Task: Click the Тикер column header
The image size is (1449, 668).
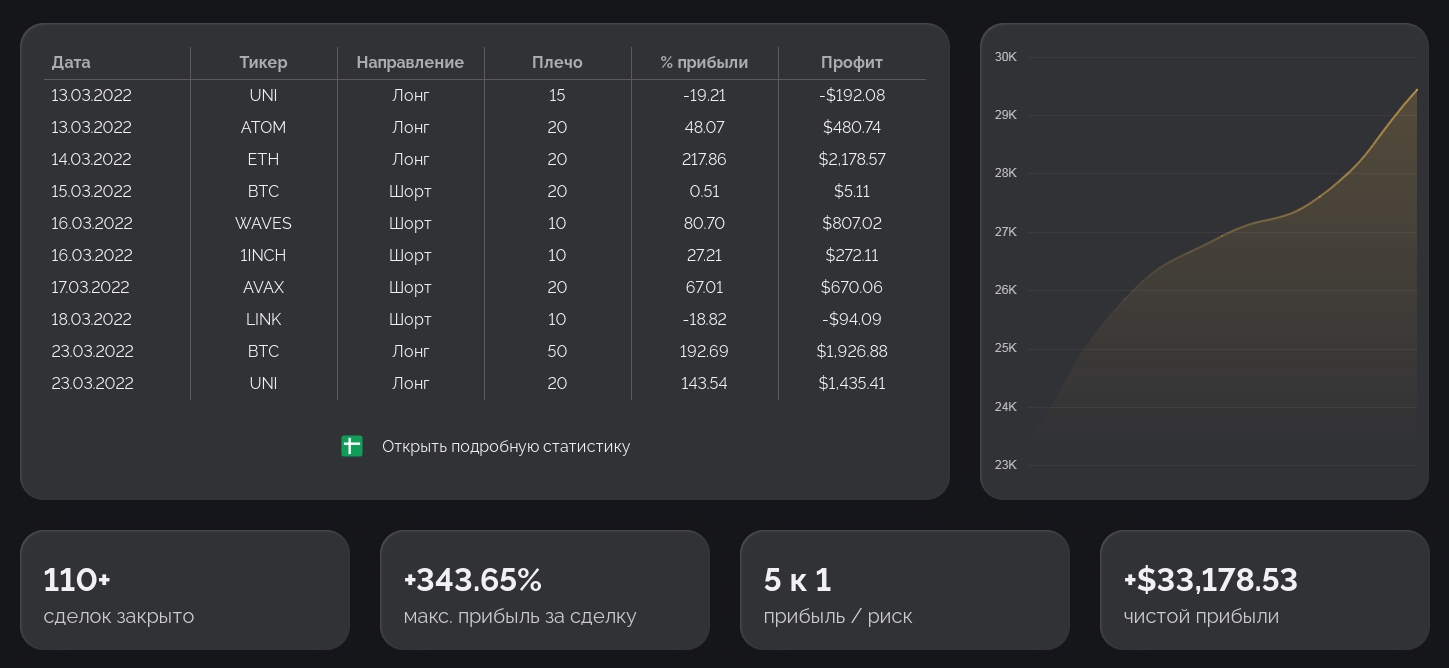Action: [263, 62]
